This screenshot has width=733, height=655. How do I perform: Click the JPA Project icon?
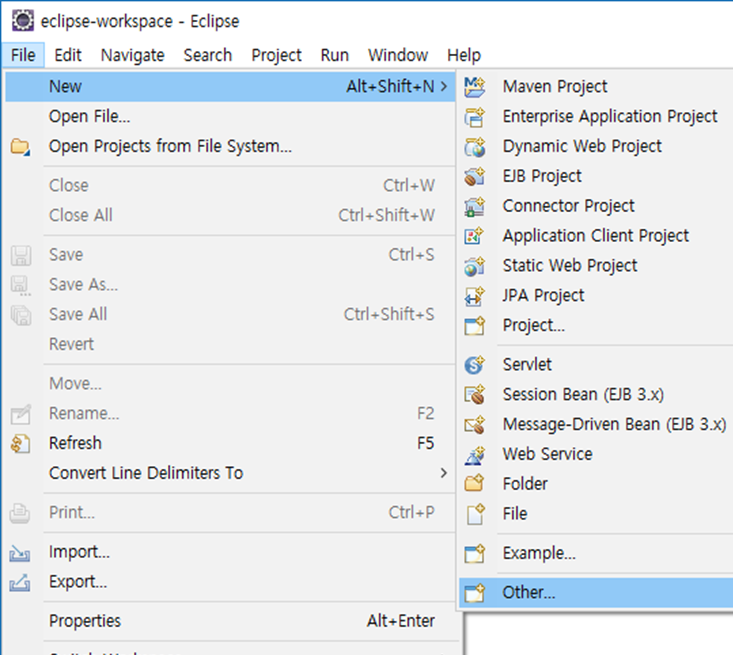pos(474,296)
